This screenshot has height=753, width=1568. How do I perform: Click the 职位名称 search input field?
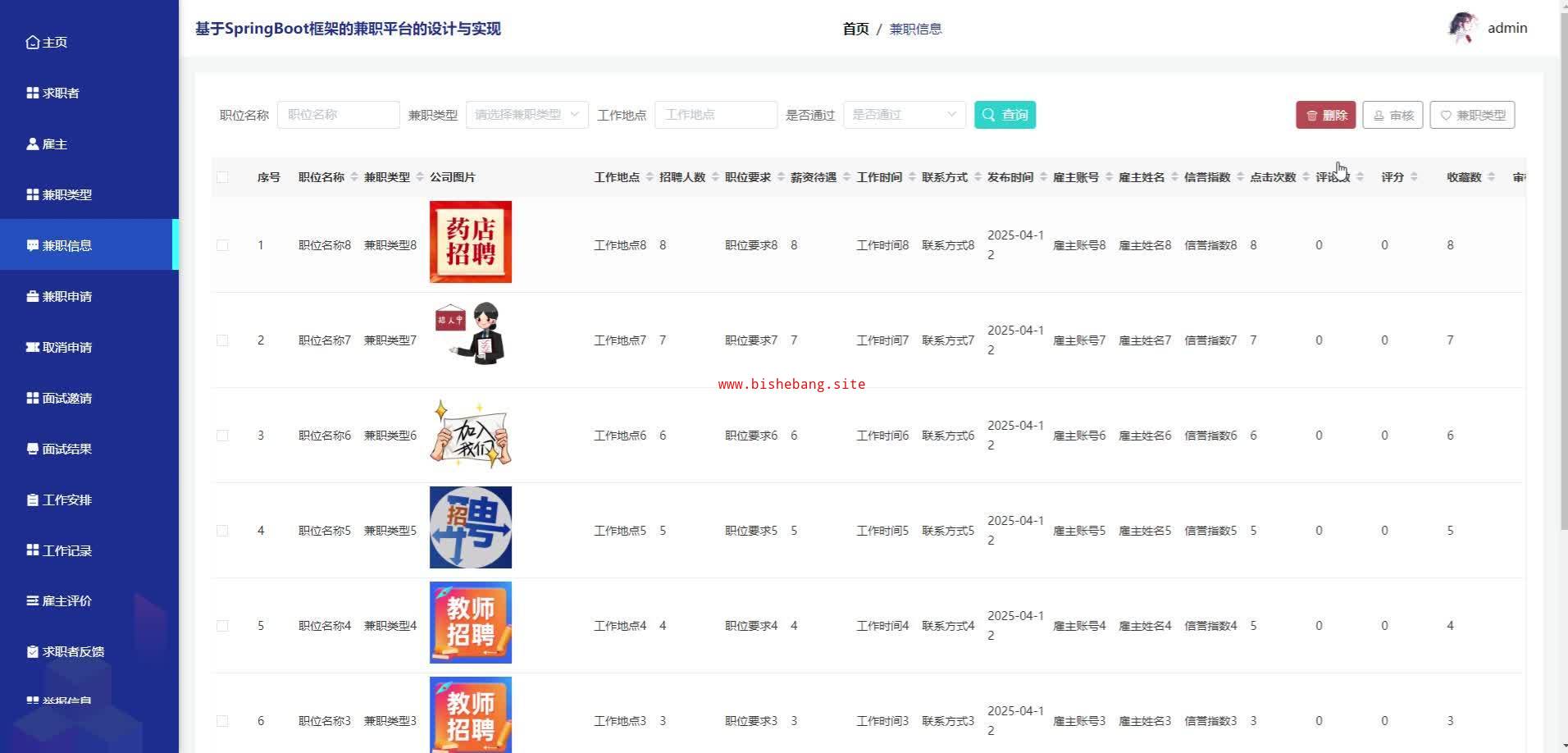[338, 115]
